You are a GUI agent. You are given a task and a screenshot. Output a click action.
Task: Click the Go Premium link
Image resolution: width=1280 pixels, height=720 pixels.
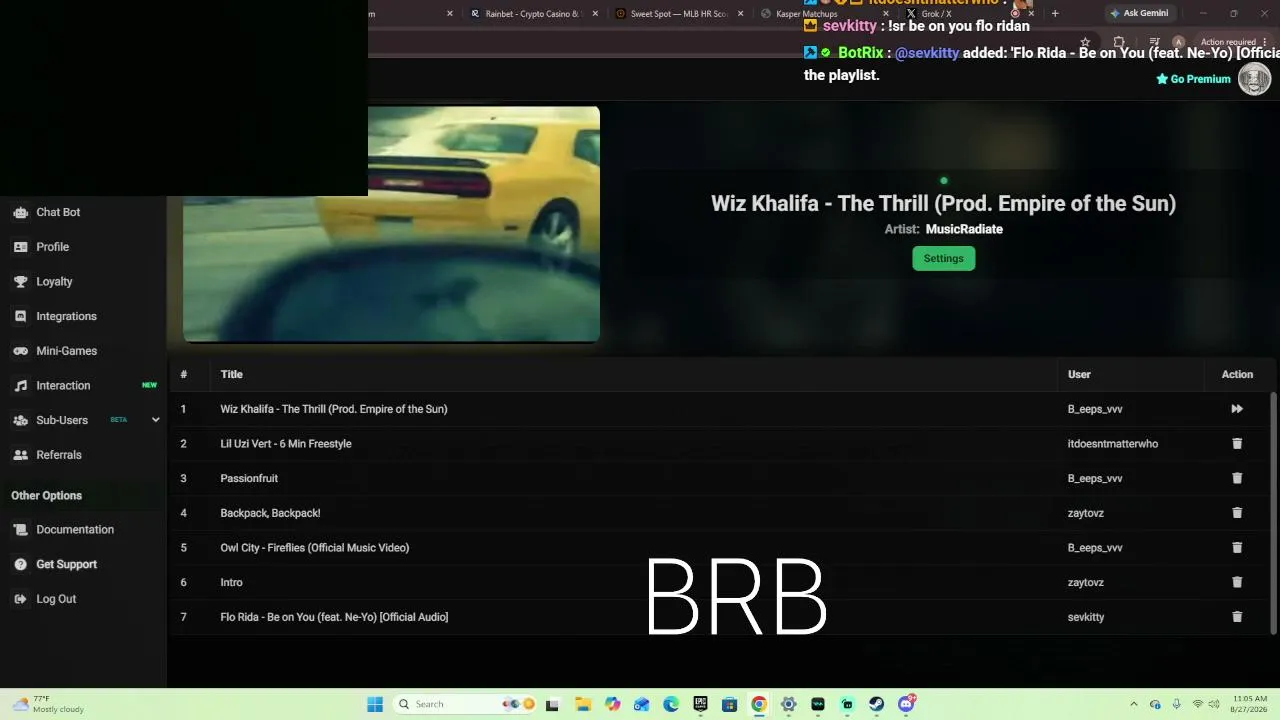pos(1193,79)
